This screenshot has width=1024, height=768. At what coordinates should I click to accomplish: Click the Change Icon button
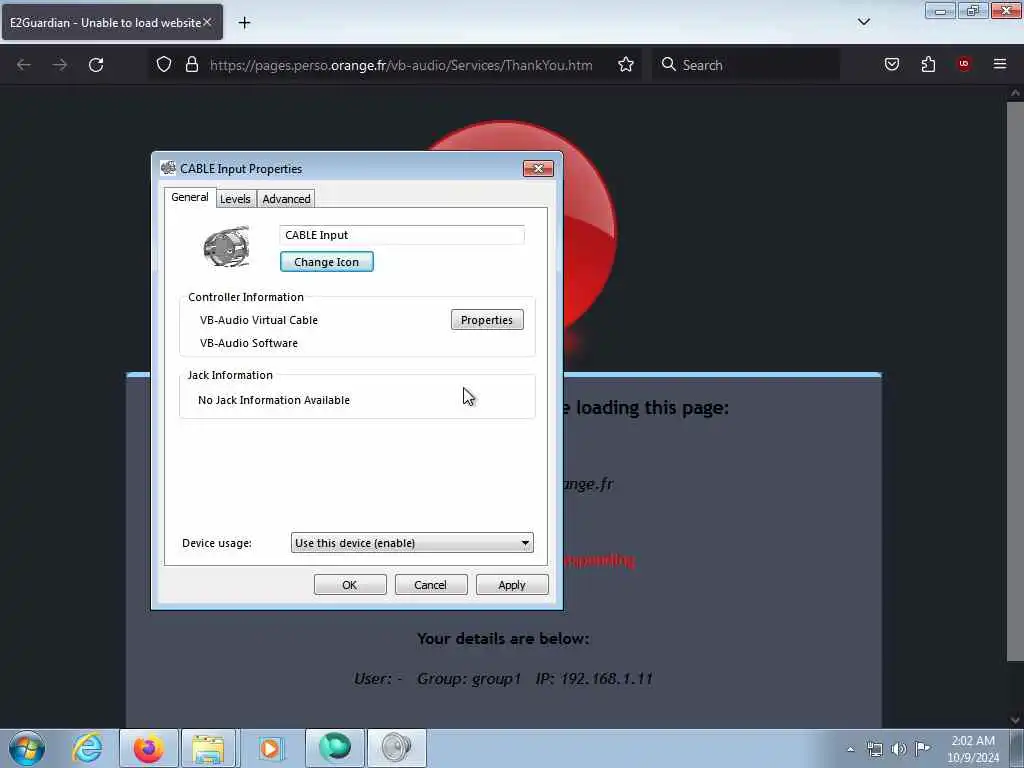pyautogui.click(x=327, y=262)
